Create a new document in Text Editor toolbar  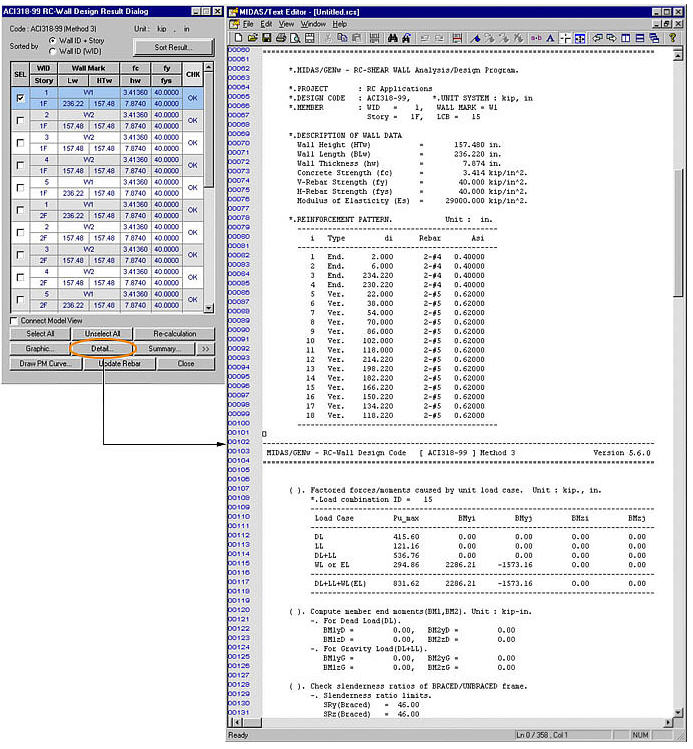(239, 38)
